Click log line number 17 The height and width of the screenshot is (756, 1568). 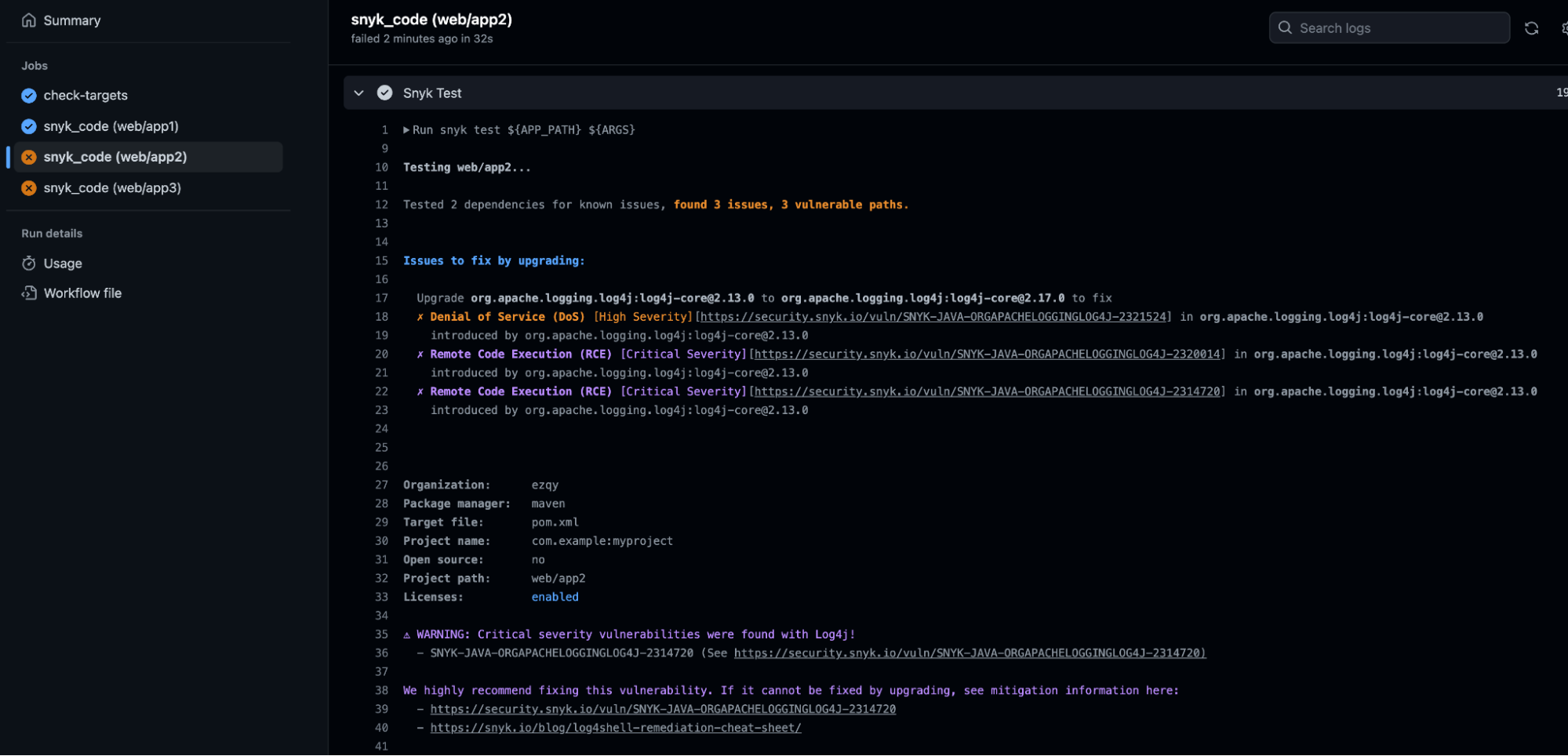point(381,299)
